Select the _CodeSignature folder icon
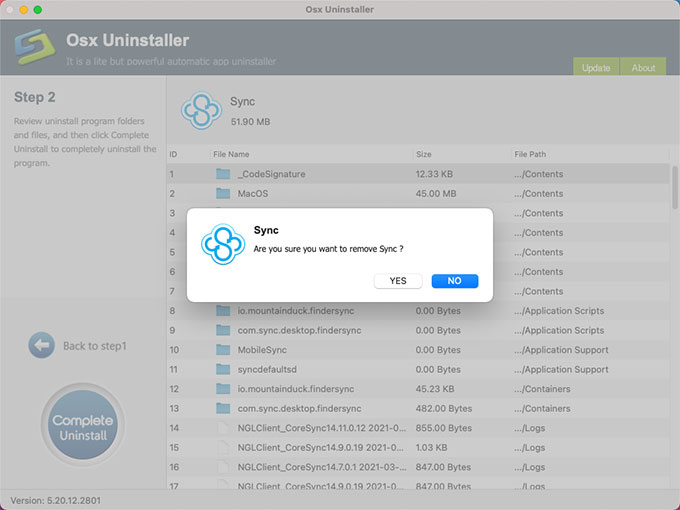Viewport: 680px width, 510px height. click(223, 174)
